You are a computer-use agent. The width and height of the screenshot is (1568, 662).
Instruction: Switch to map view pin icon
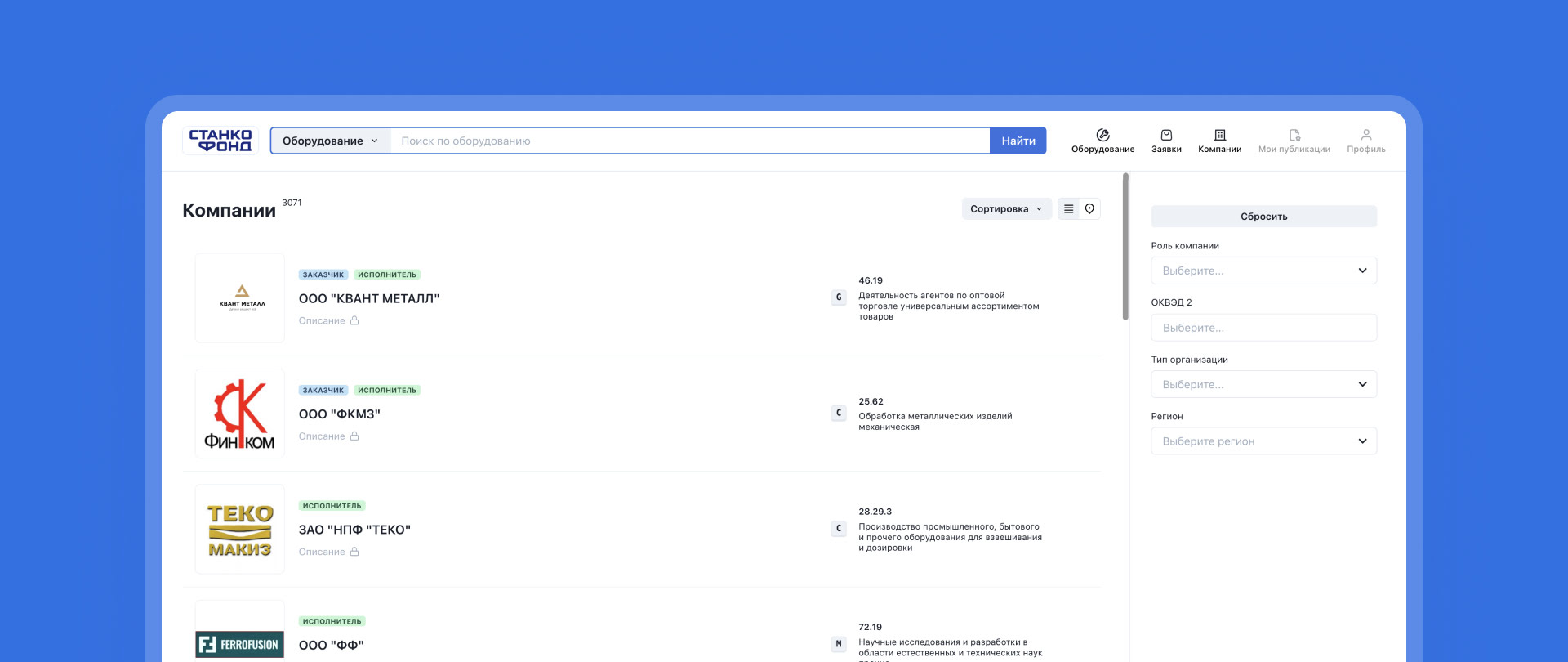coord(1089,209)
